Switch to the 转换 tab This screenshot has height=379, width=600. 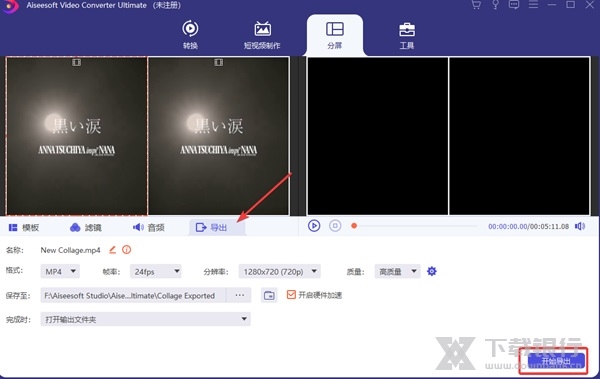pyautogui.click(x=190, y=35)
